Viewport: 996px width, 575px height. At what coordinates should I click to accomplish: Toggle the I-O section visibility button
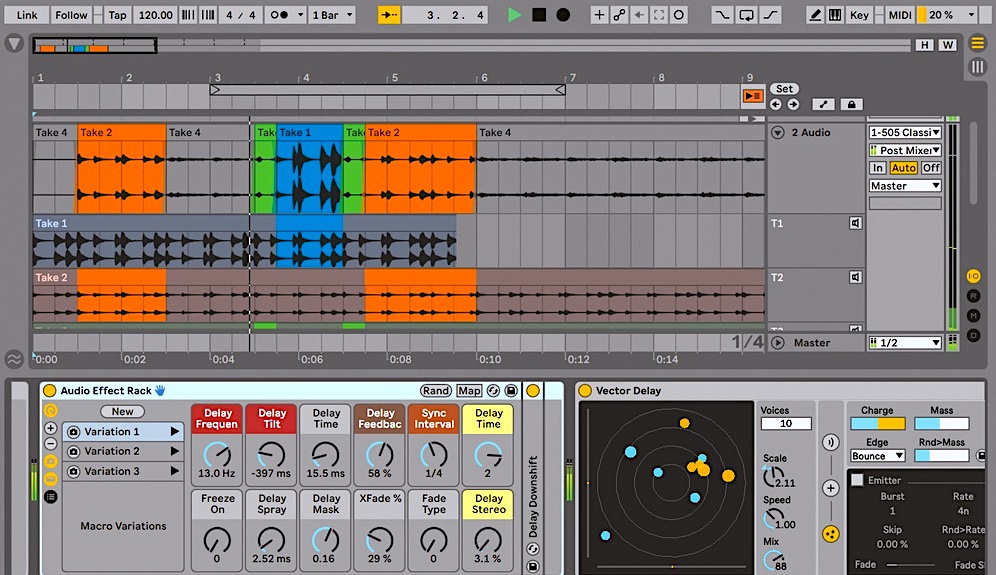[973, 276]
